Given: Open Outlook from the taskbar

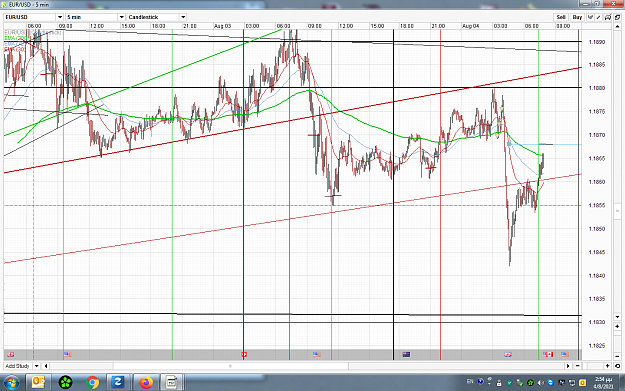Looking at the screenshot, I should tap(39, 383).
